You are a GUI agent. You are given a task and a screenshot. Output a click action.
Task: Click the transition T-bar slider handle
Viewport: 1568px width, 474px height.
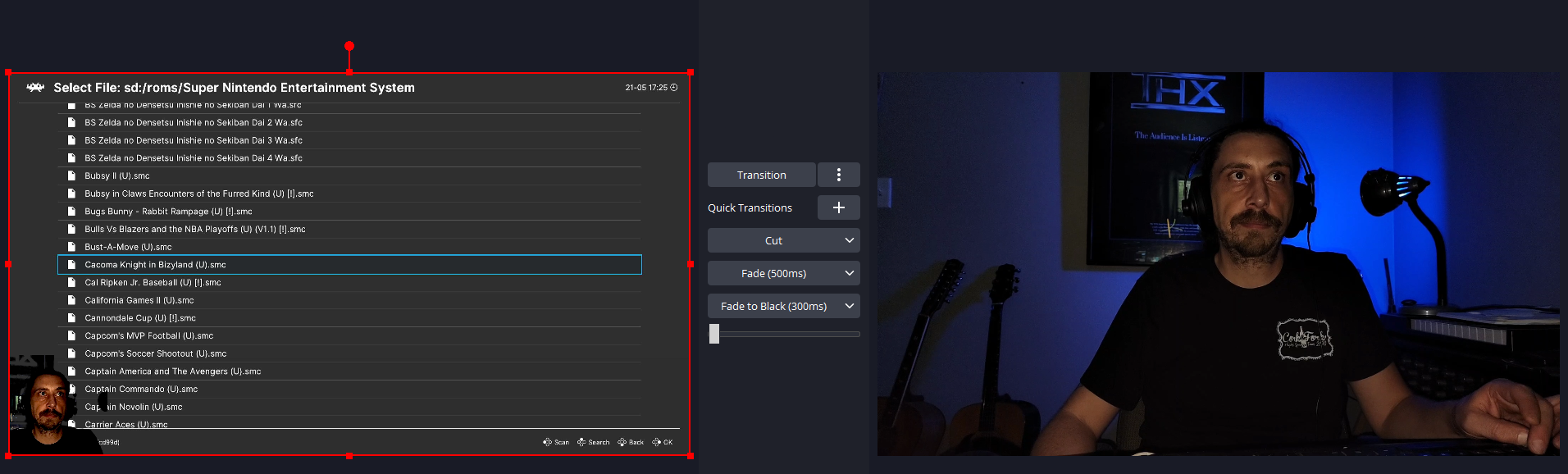coord(714,334)
